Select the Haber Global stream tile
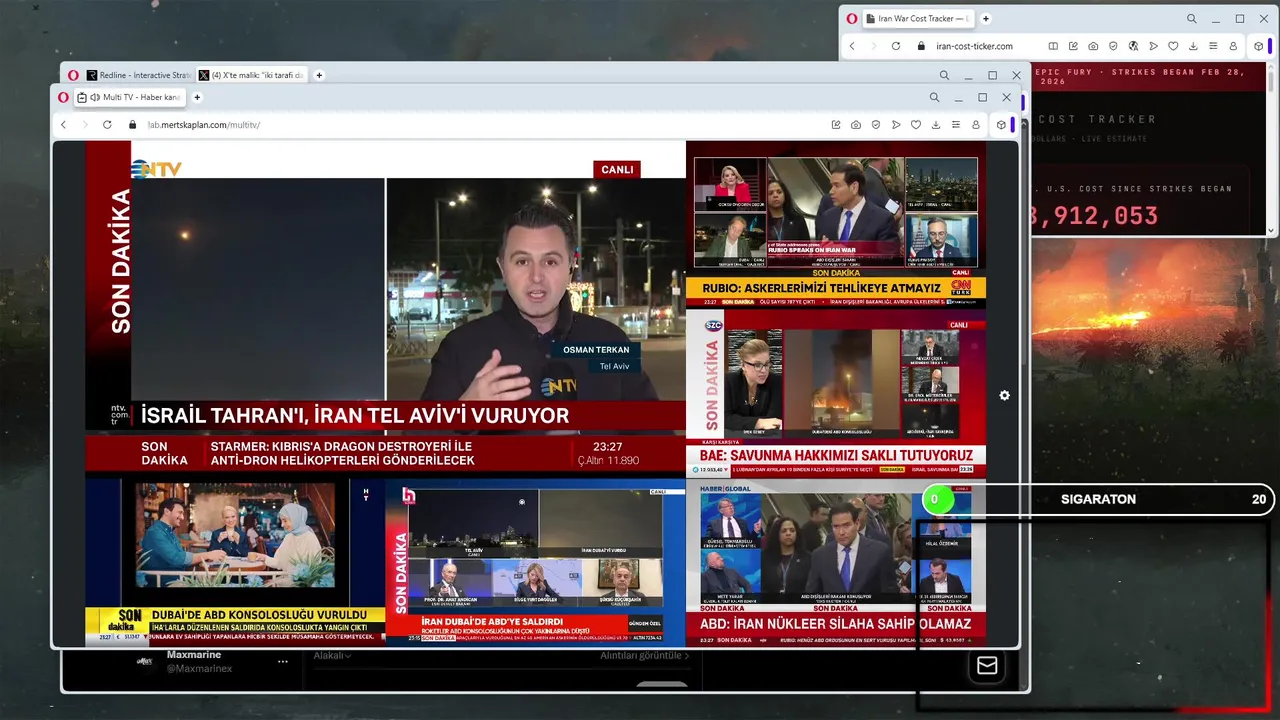Viewport: 1280px width, 720px height. pyautogui.click(x=836, y=562)
